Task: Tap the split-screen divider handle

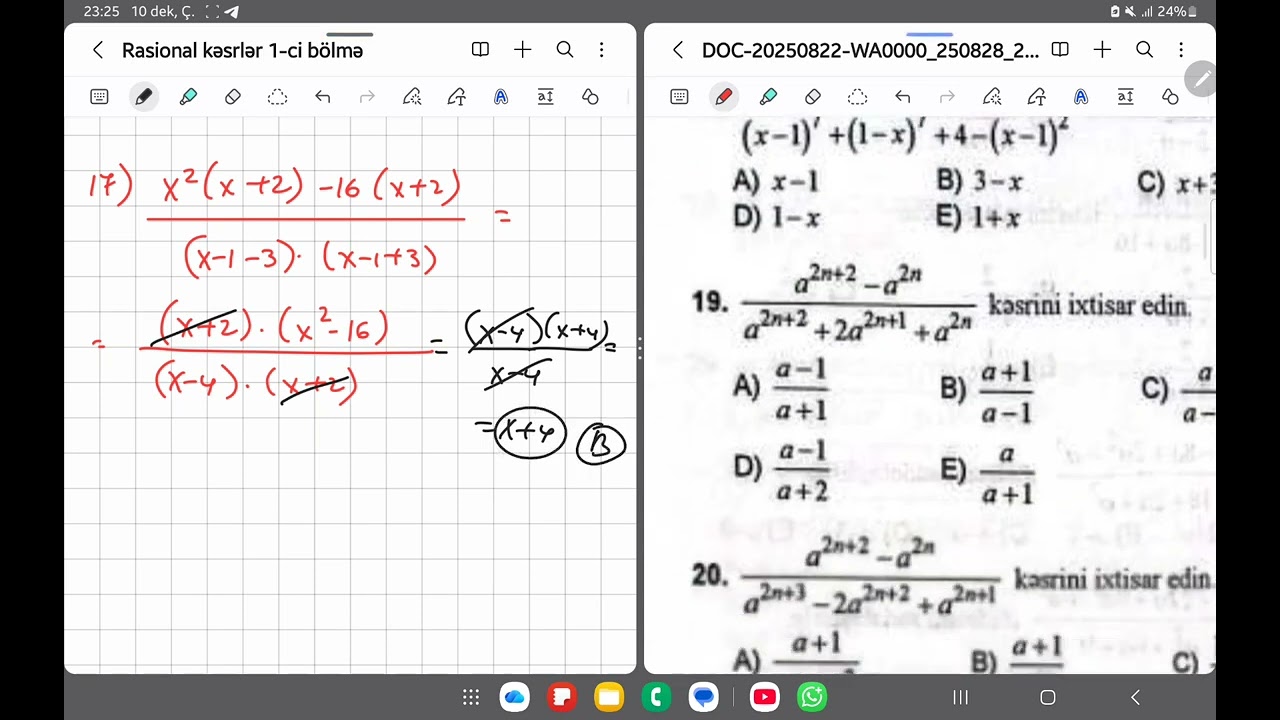Action: [640, 347]
